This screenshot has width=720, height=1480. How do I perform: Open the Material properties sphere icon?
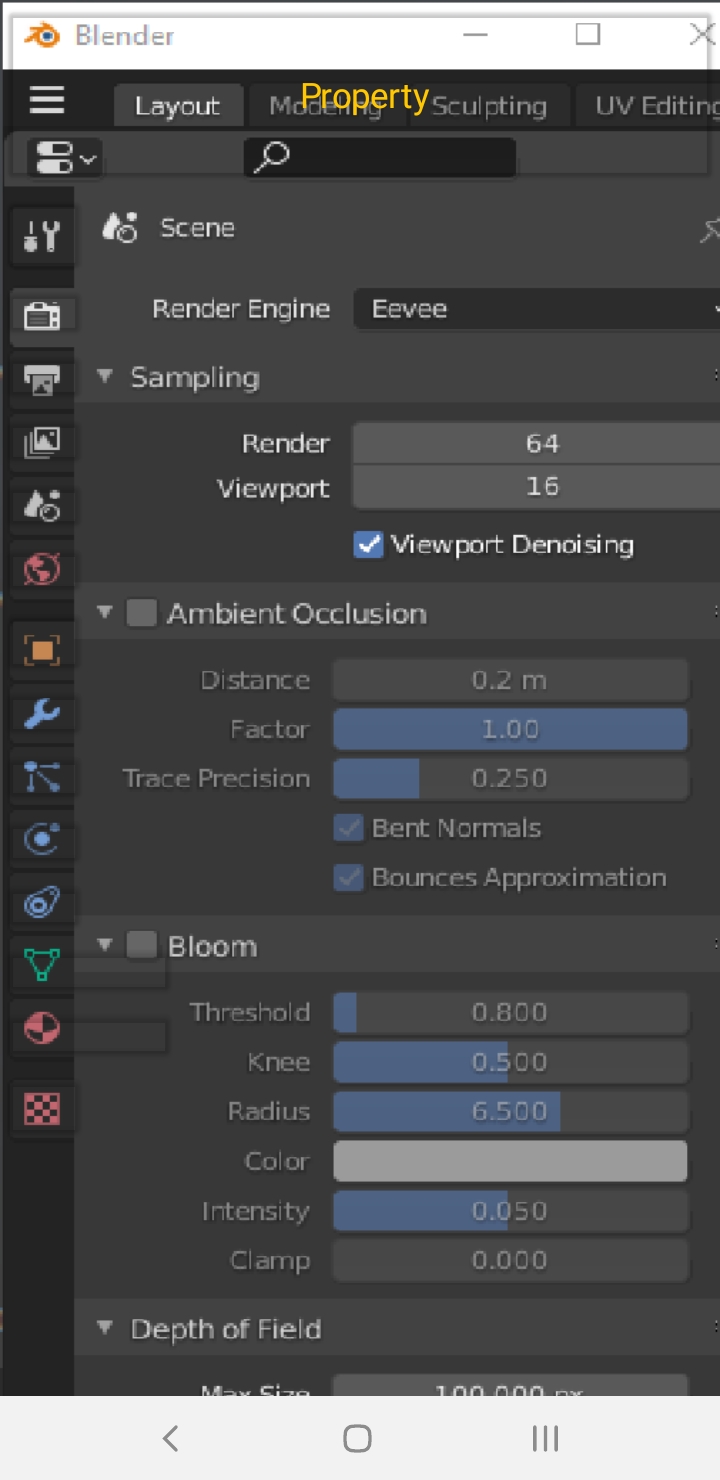tap(41, 1028)
